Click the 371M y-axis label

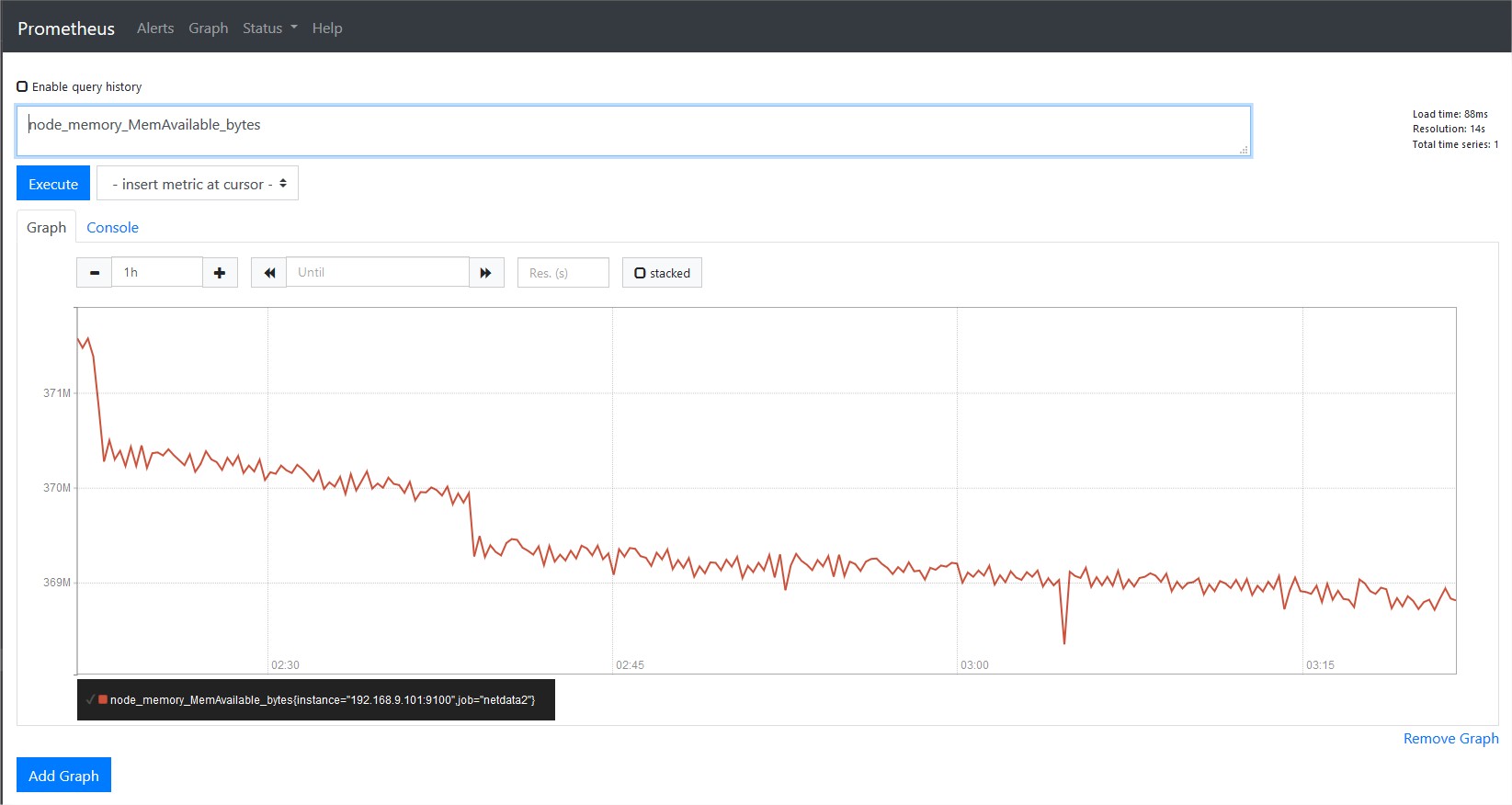click(57, 393)
